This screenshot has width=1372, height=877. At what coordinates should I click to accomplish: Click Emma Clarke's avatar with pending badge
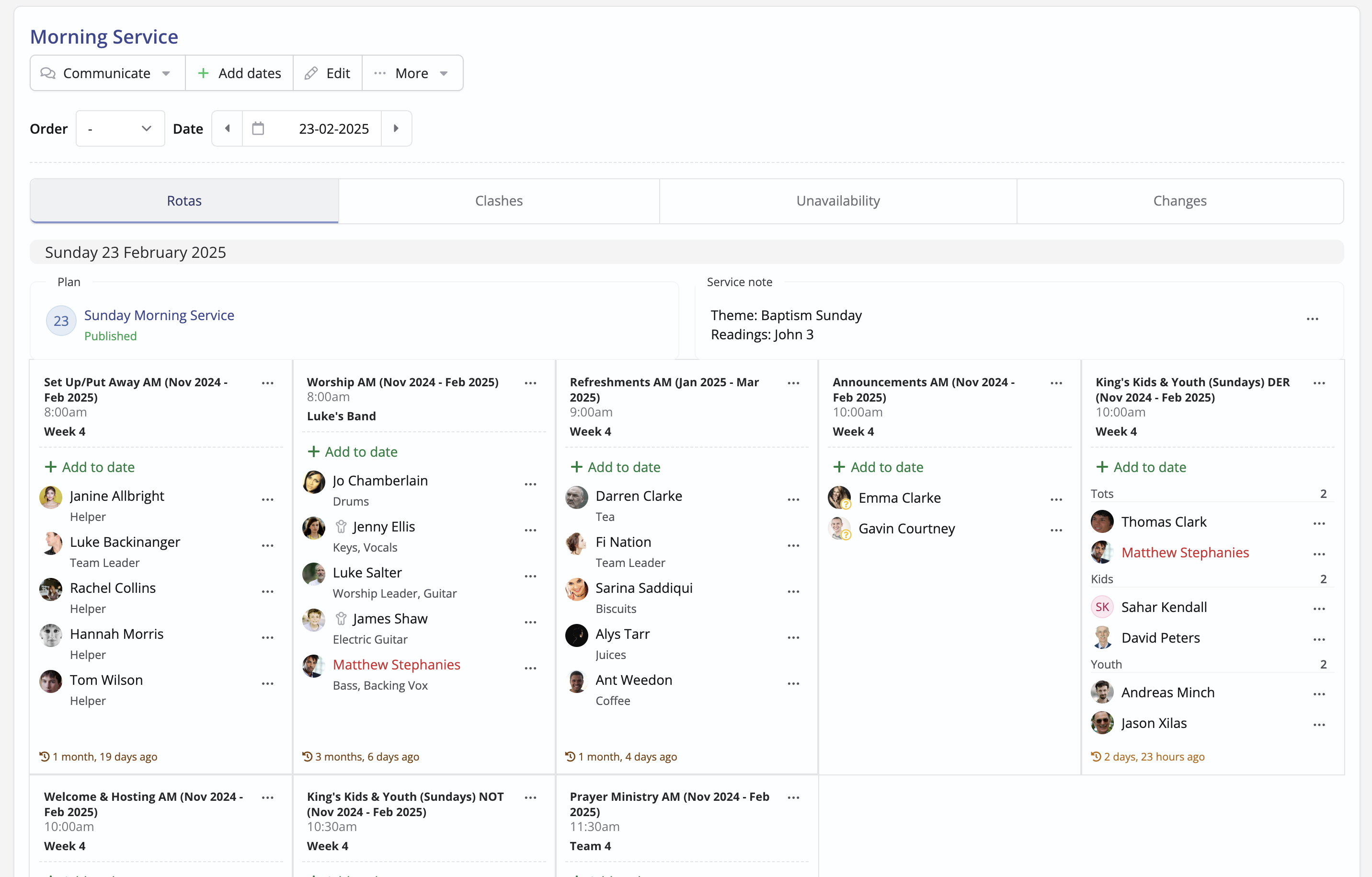coord(839,497)
